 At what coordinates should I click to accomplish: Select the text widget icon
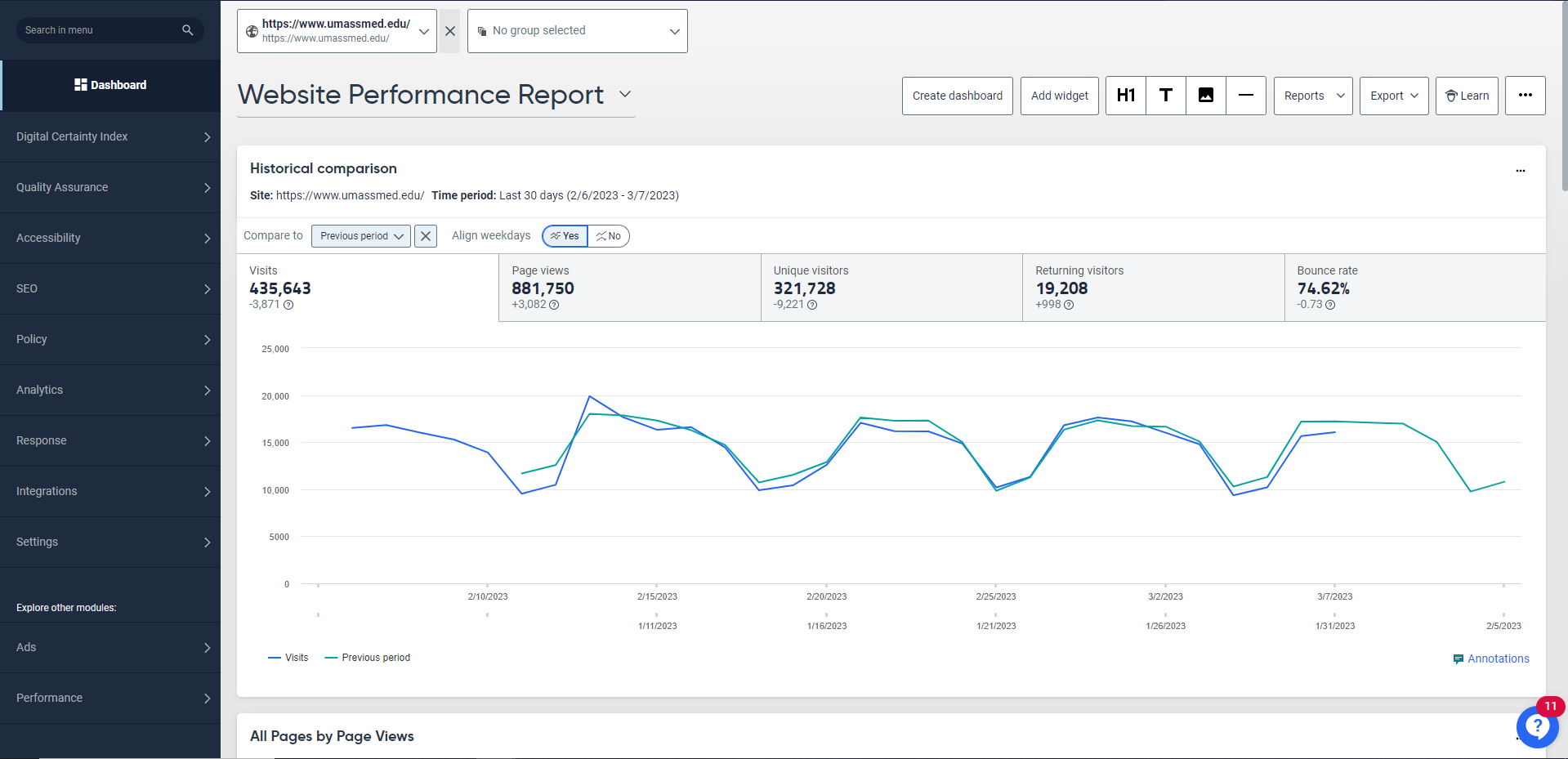[1165, 96]
